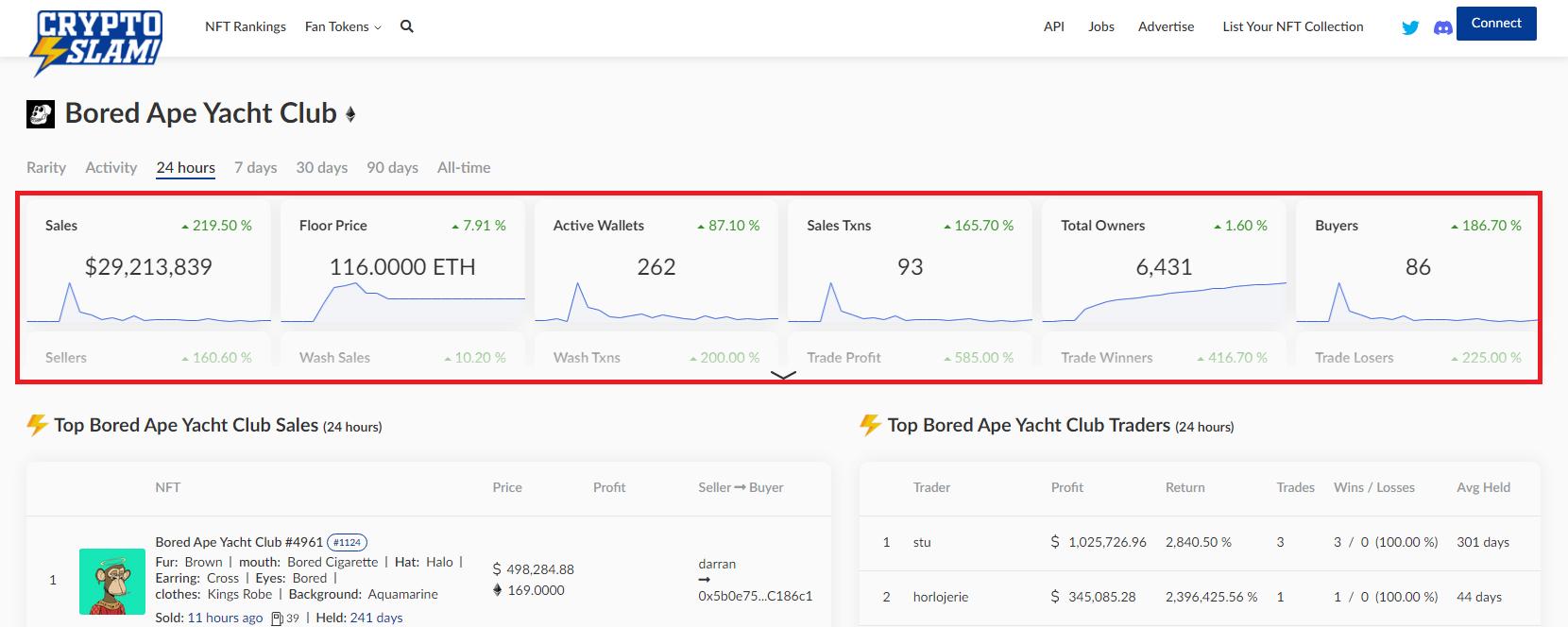Click the rarity rank #1124 badge
1568x627 pixels.
347,542
